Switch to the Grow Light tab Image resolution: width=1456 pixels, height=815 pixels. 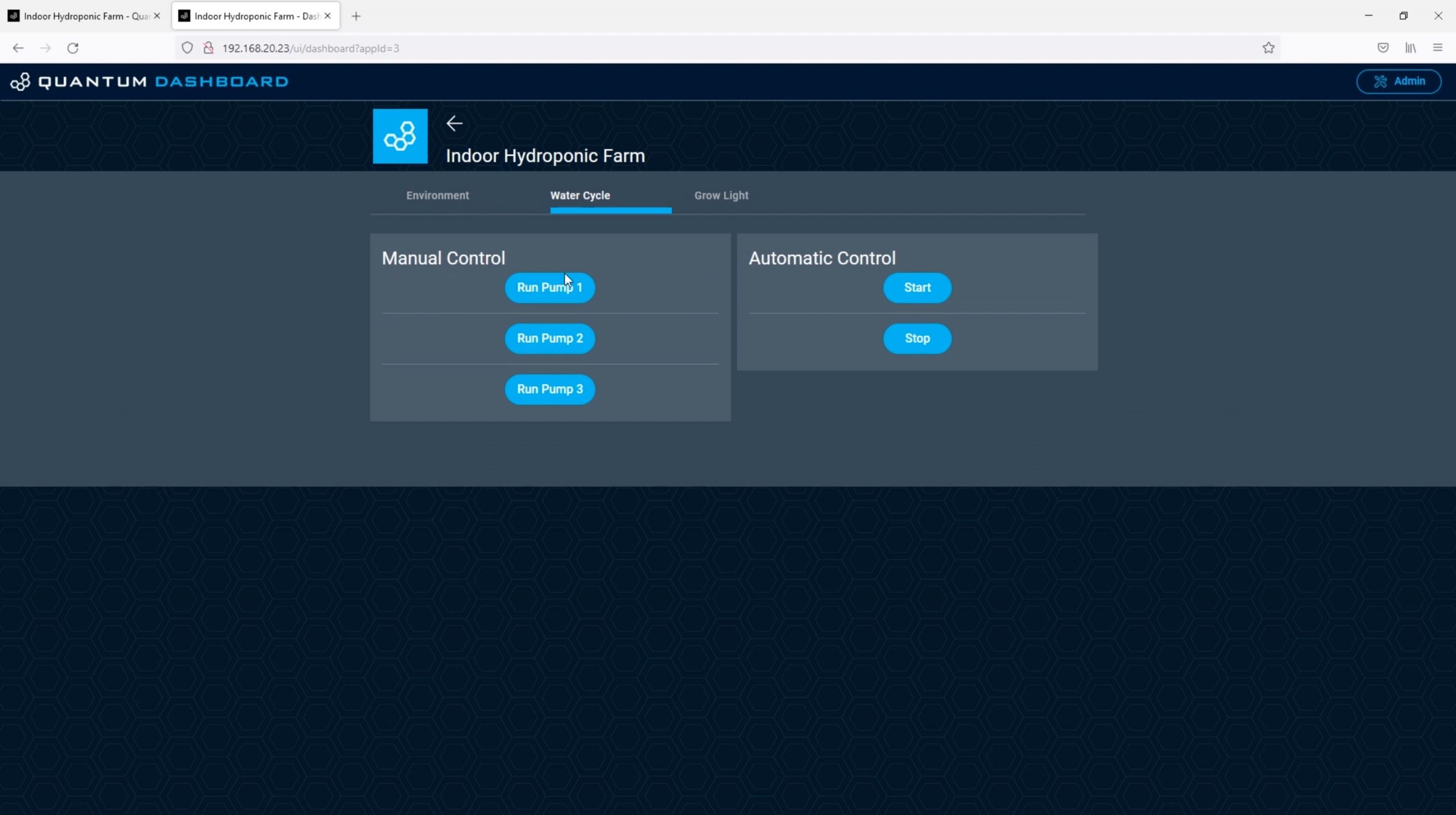click(x=721, y=196)
